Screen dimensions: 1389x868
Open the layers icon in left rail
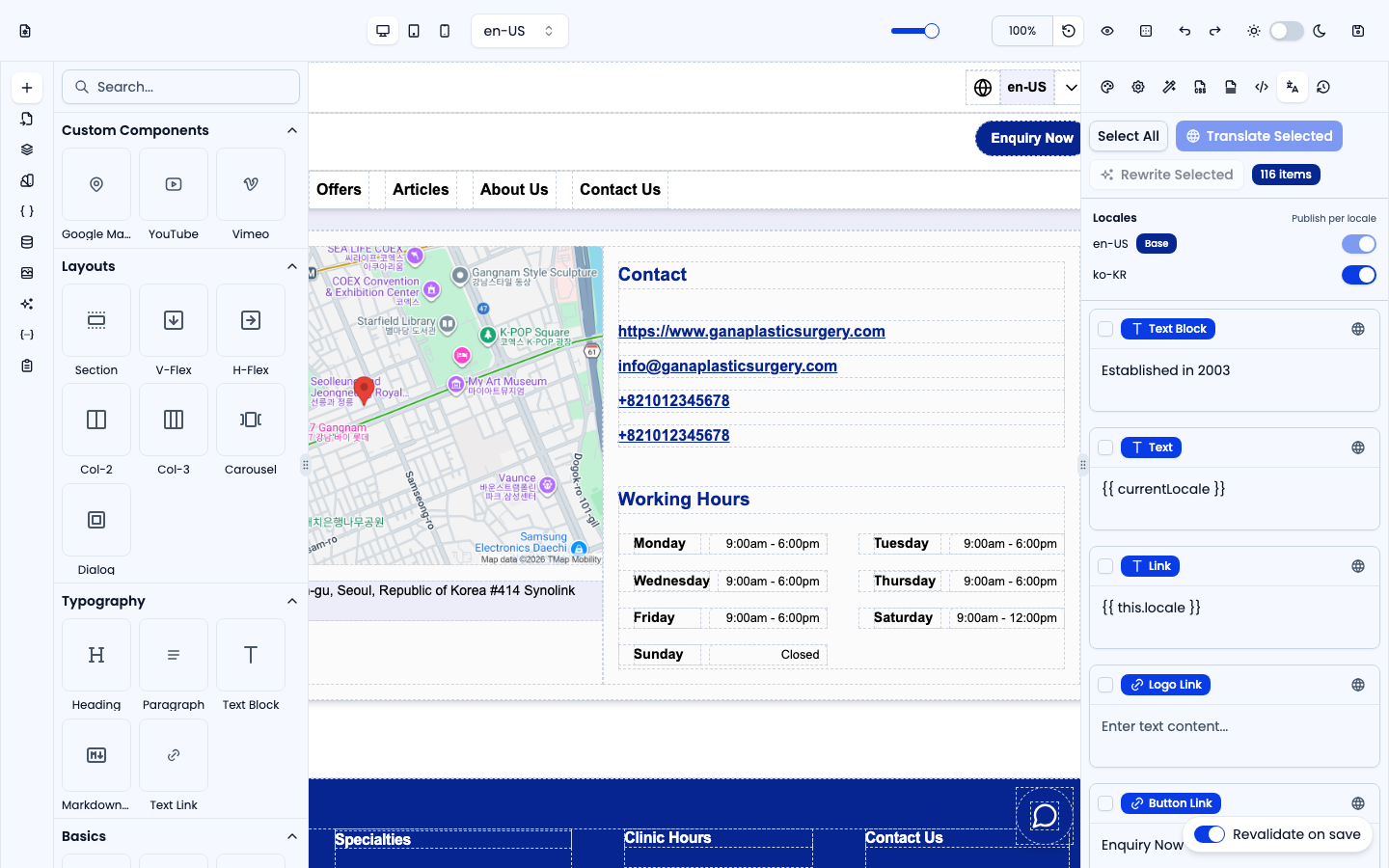(27, 149)
